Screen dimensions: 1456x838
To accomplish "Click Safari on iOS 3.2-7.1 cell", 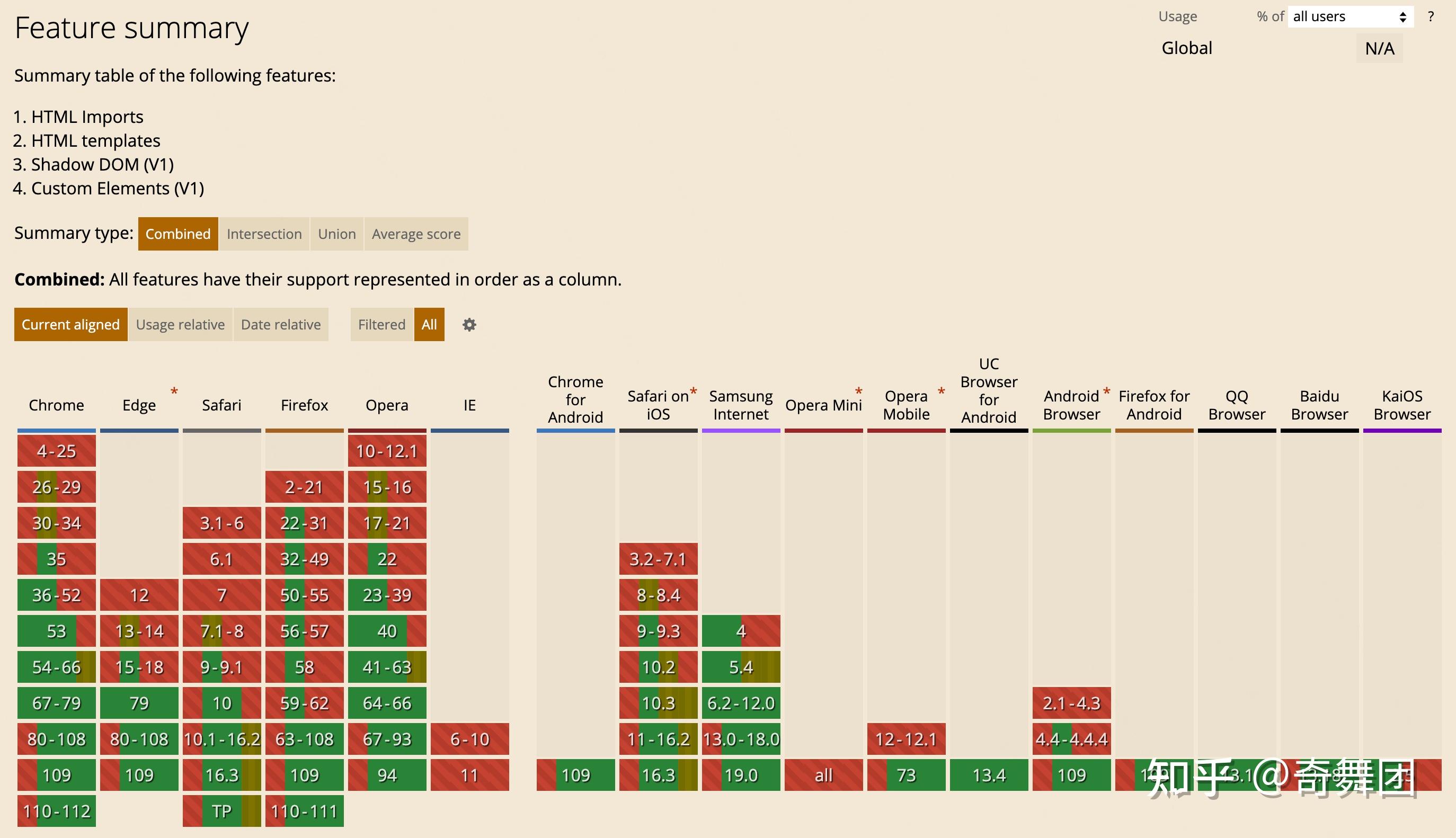I will (x=659, y=559).
